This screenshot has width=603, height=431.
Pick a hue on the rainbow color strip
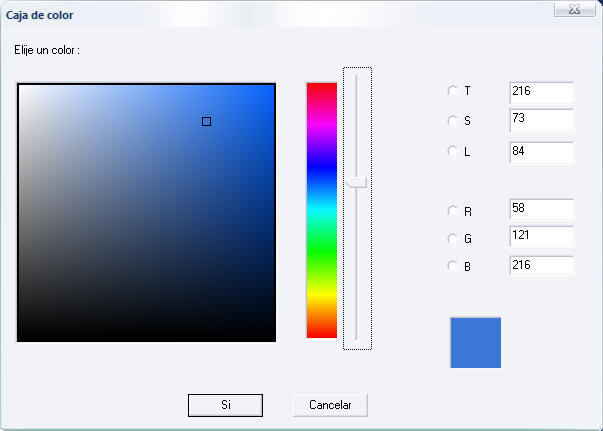tap(322, 210)
